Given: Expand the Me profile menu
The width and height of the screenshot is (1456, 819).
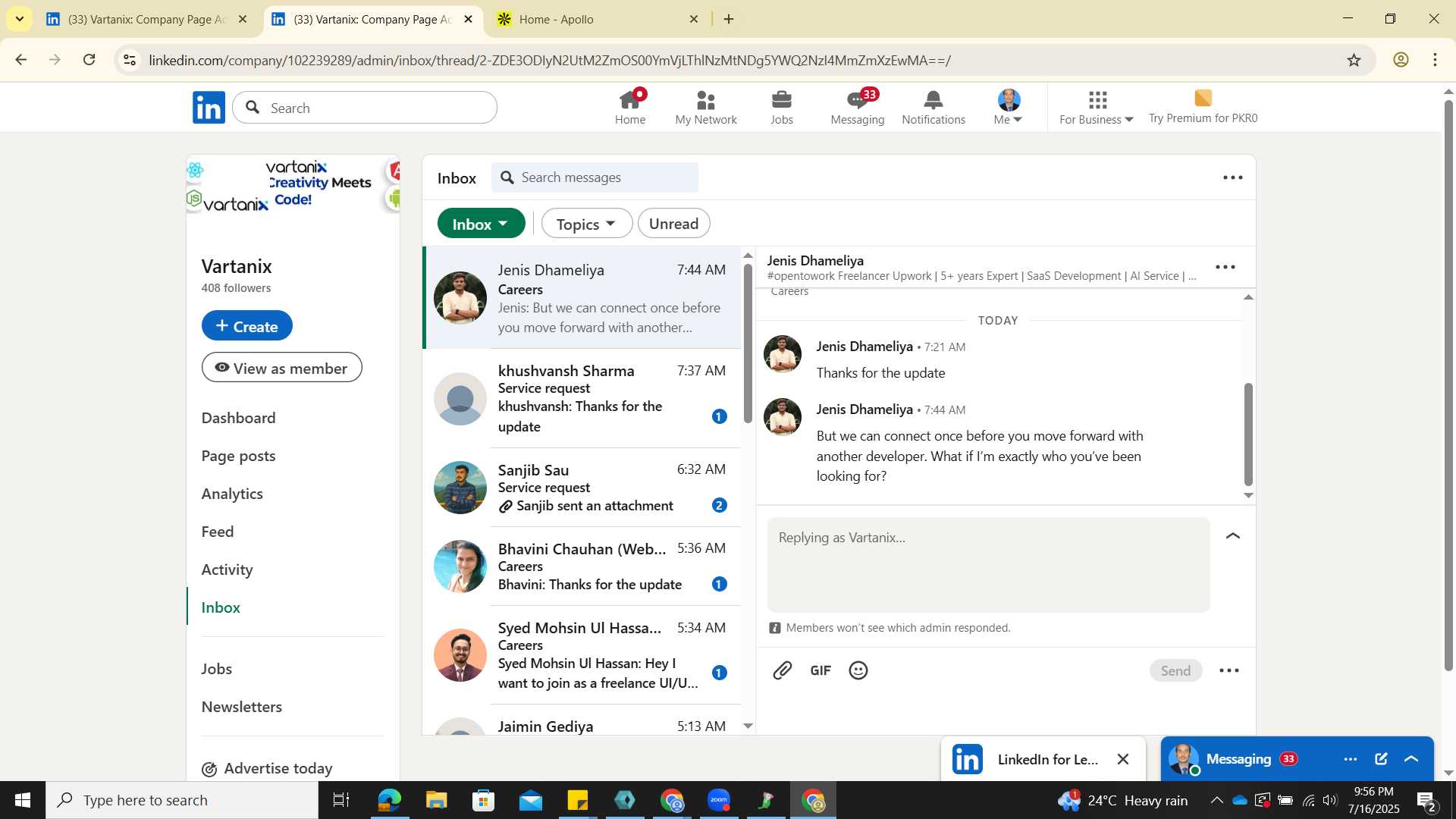Looking at the screenshot, I should pyautogui.click(x=1009, y=108).
